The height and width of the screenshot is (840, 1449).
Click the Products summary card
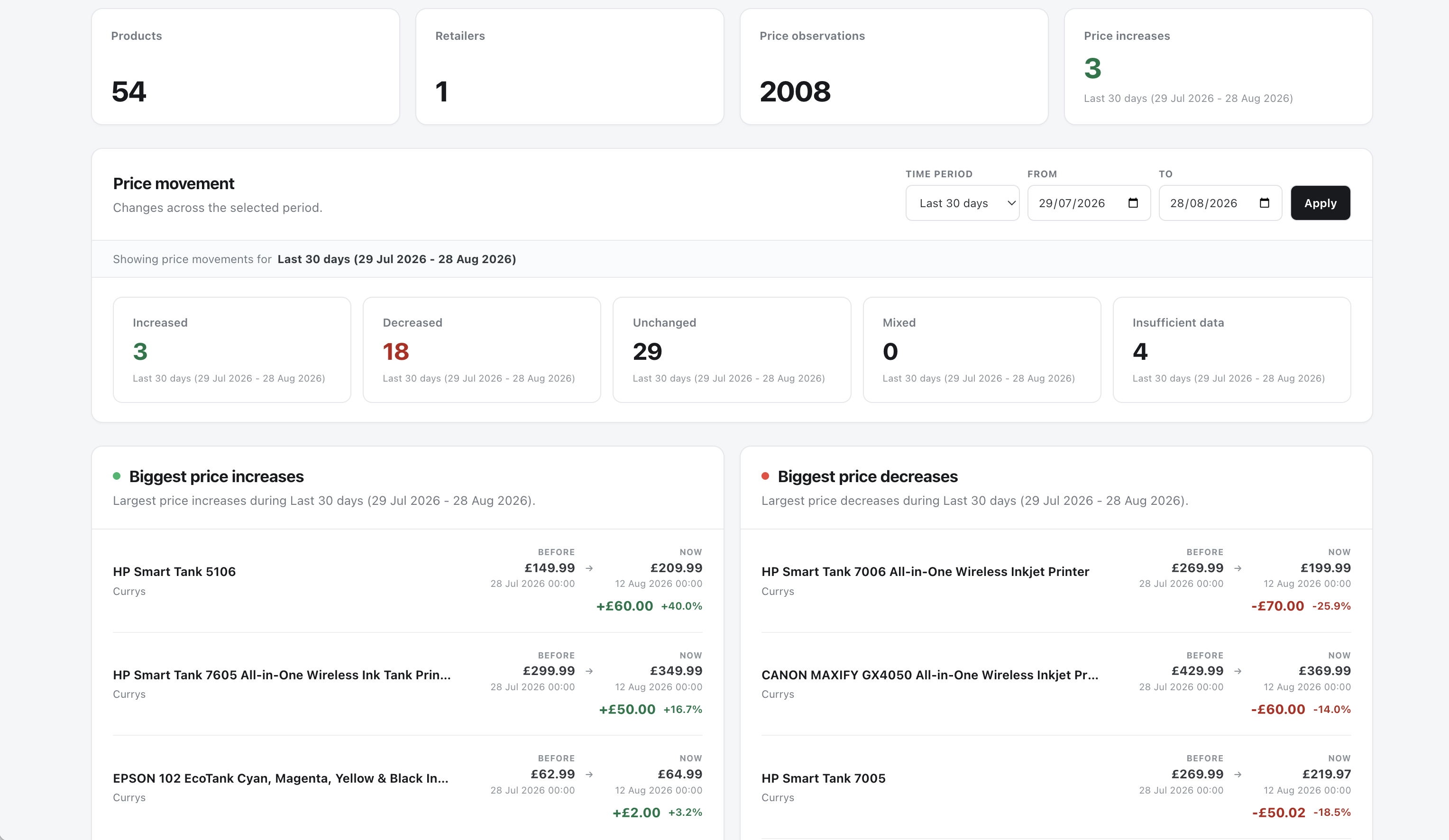point(246,67)
